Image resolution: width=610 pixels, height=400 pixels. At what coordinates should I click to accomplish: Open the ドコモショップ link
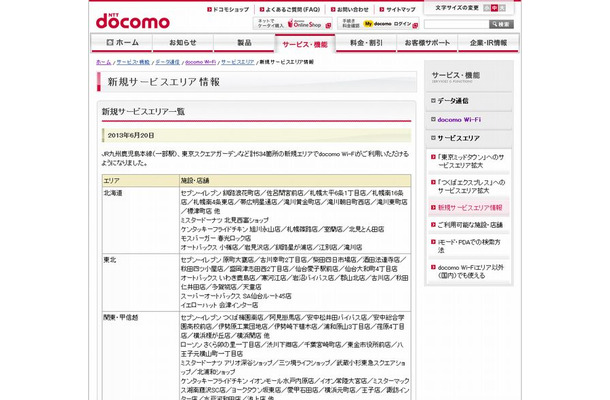tap(228, 9)
